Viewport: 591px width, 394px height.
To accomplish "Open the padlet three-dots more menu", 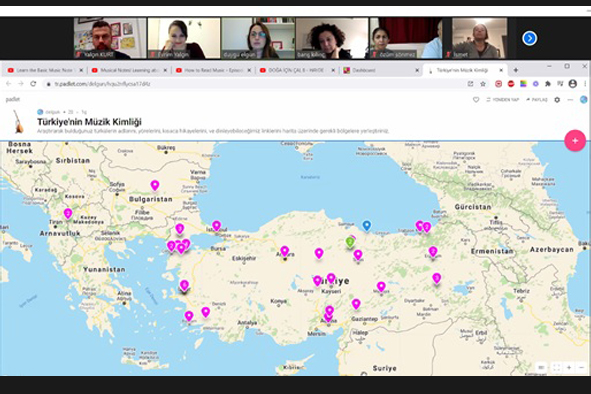I will click(x=570, y=100).
